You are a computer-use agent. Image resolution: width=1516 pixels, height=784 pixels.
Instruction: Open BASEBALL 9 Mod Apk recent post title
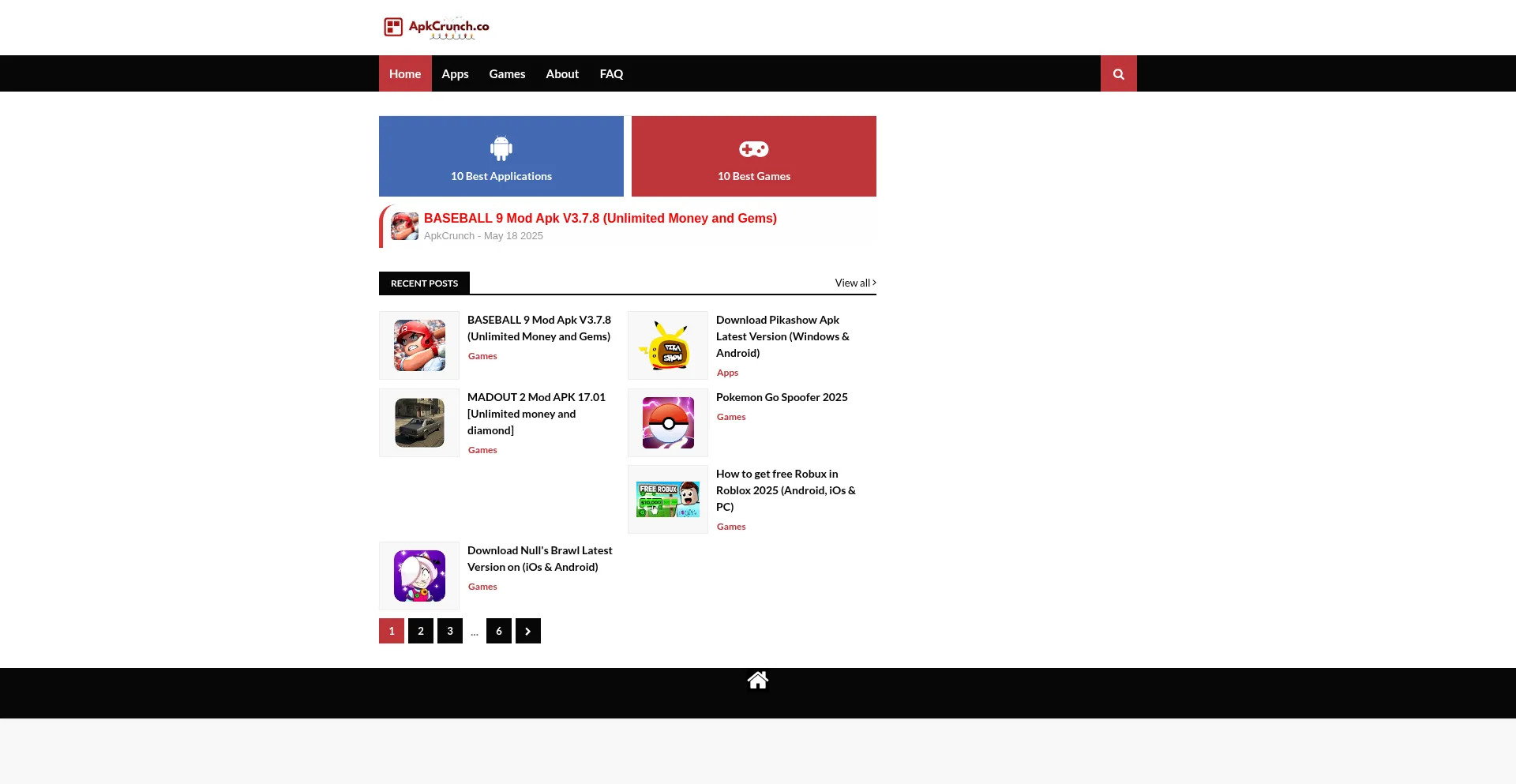click(x=539, y=328)
